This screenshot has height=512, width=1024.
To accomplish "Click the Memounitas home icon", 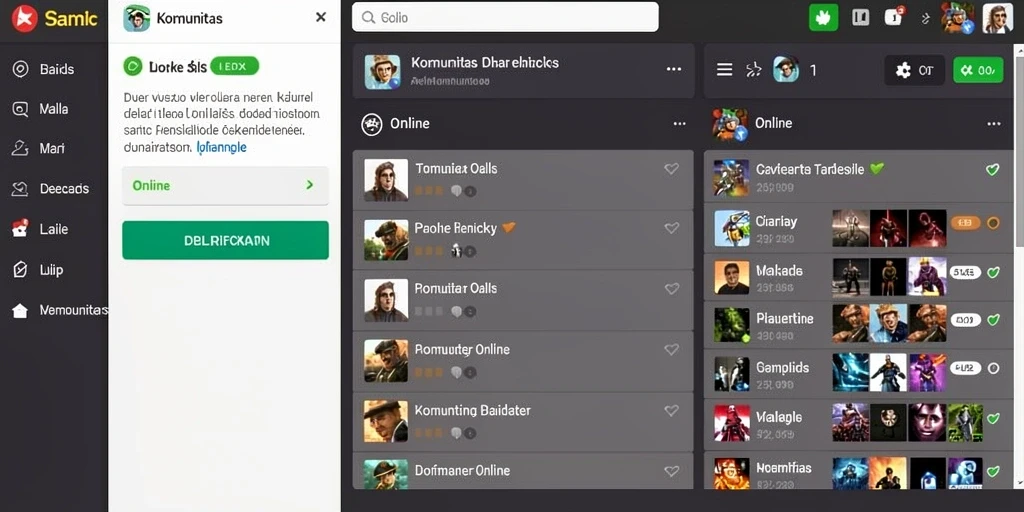I will (20, 310).
